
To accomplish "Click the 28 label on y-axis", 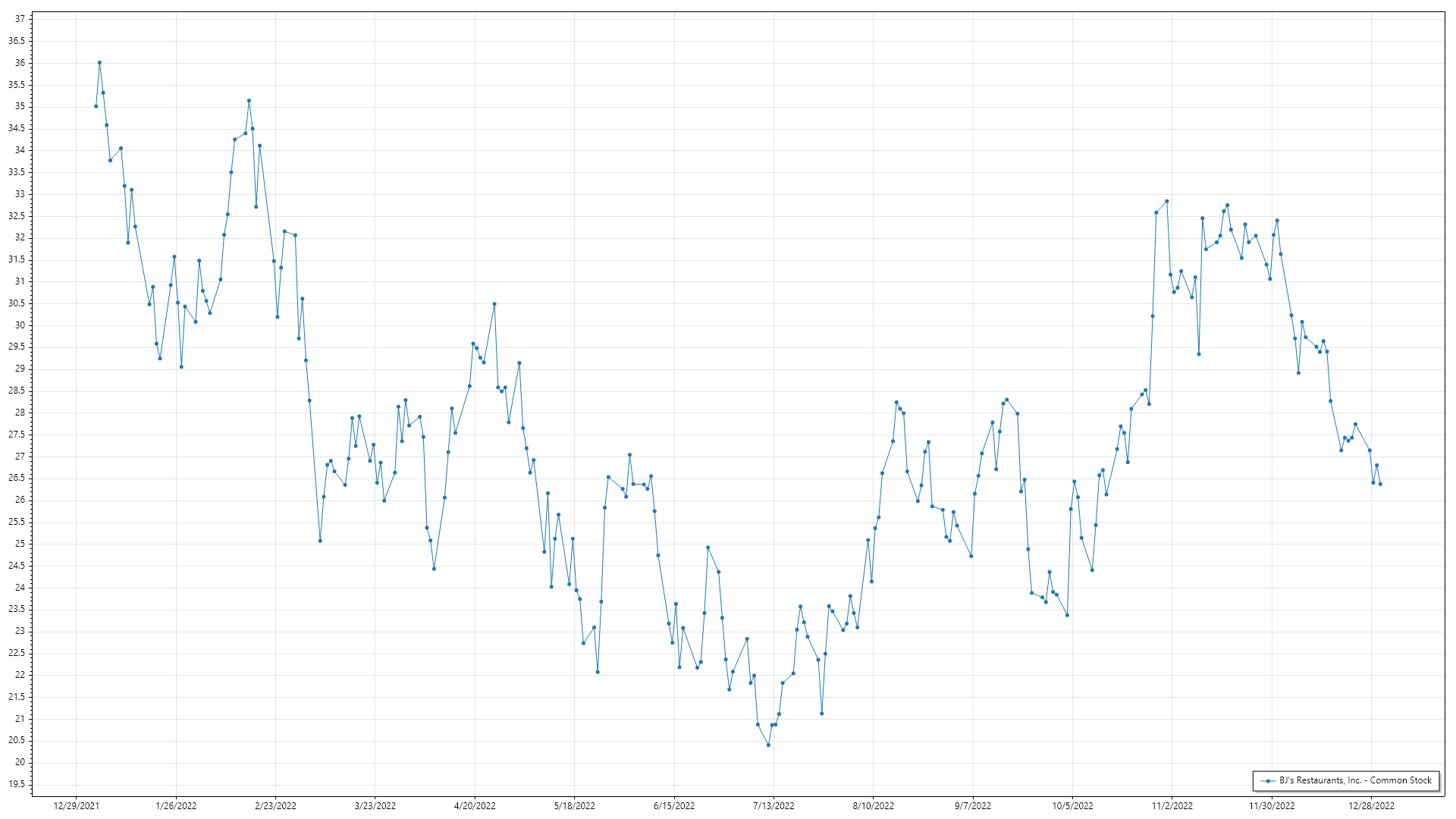I will click(x=20, y=413).
